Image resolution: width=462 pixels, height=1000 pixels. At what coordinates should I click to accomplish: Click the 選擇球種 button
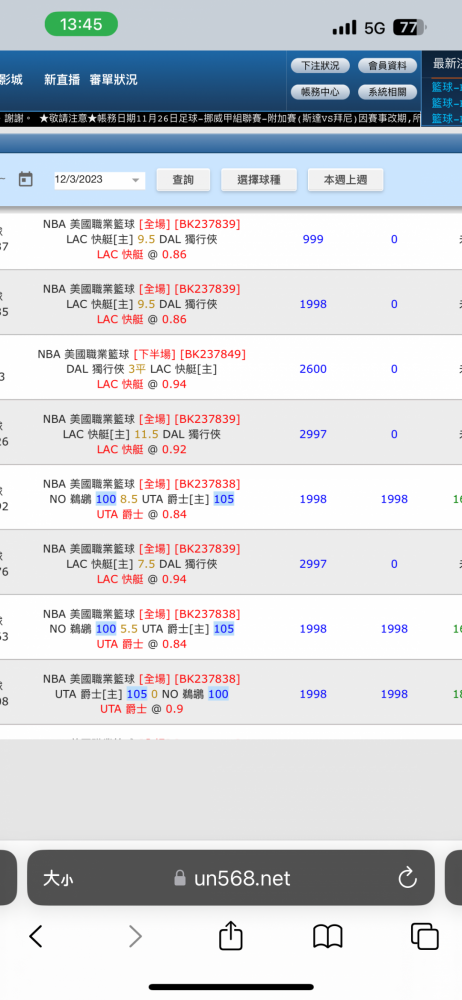tap(259, 180)
